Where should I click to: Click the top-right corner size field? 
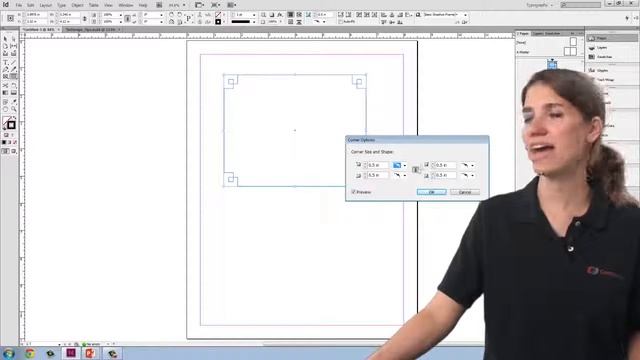pyautogui.click(x=446, y=165)
